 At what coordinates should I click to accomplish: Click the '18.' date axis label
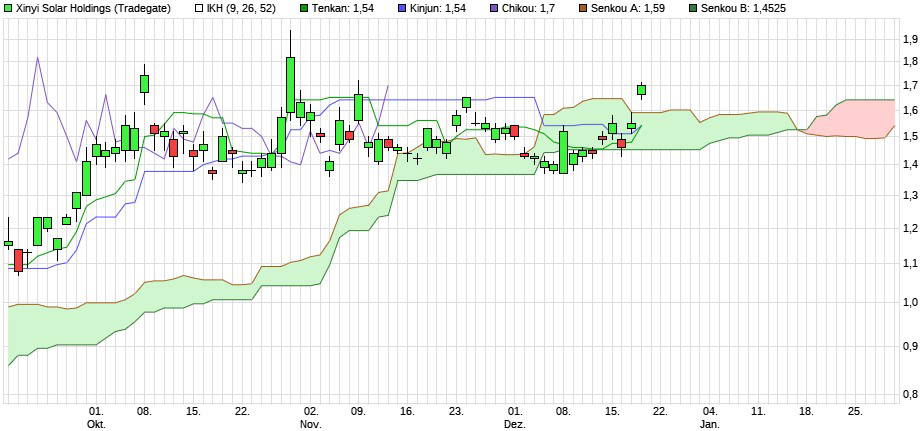pyautogui.click(x=807, y=412)
